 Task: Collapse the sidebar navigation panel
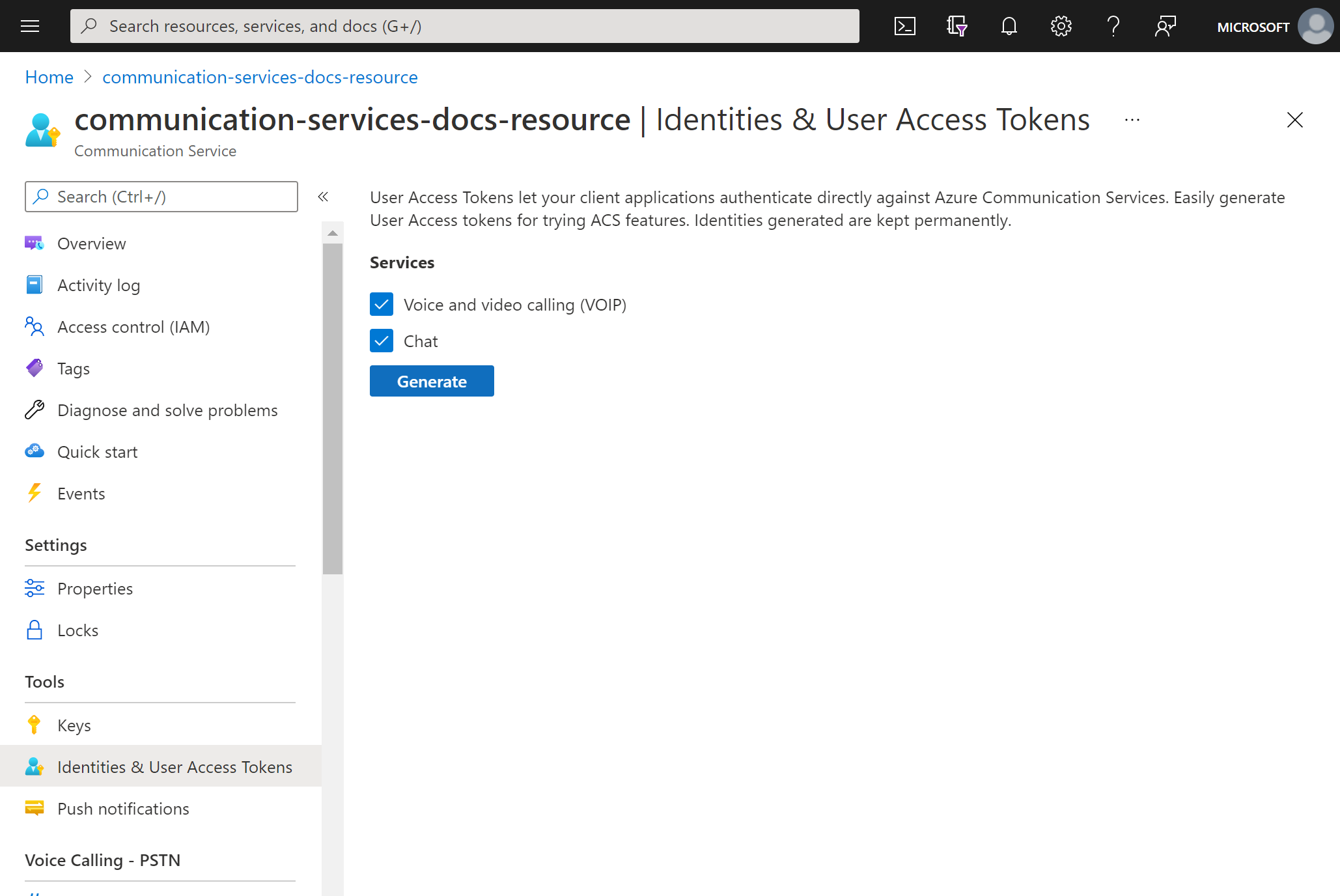(323, 196)
